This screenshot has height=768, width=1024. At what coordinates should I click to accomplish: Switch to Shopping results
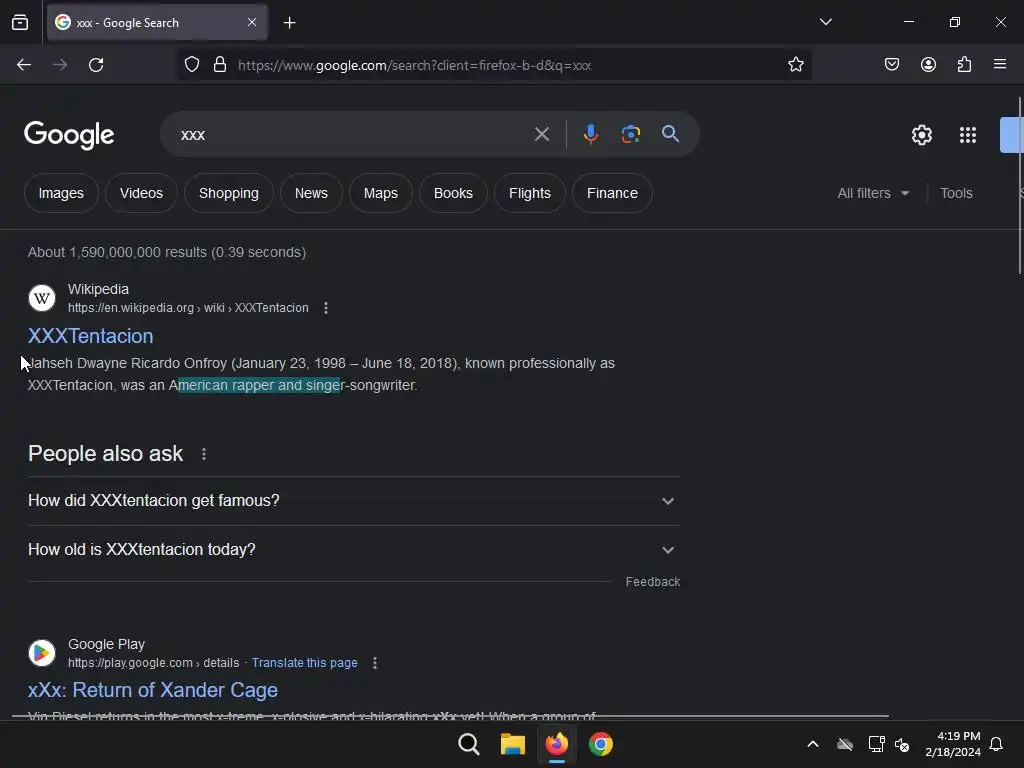pos(229,193)
